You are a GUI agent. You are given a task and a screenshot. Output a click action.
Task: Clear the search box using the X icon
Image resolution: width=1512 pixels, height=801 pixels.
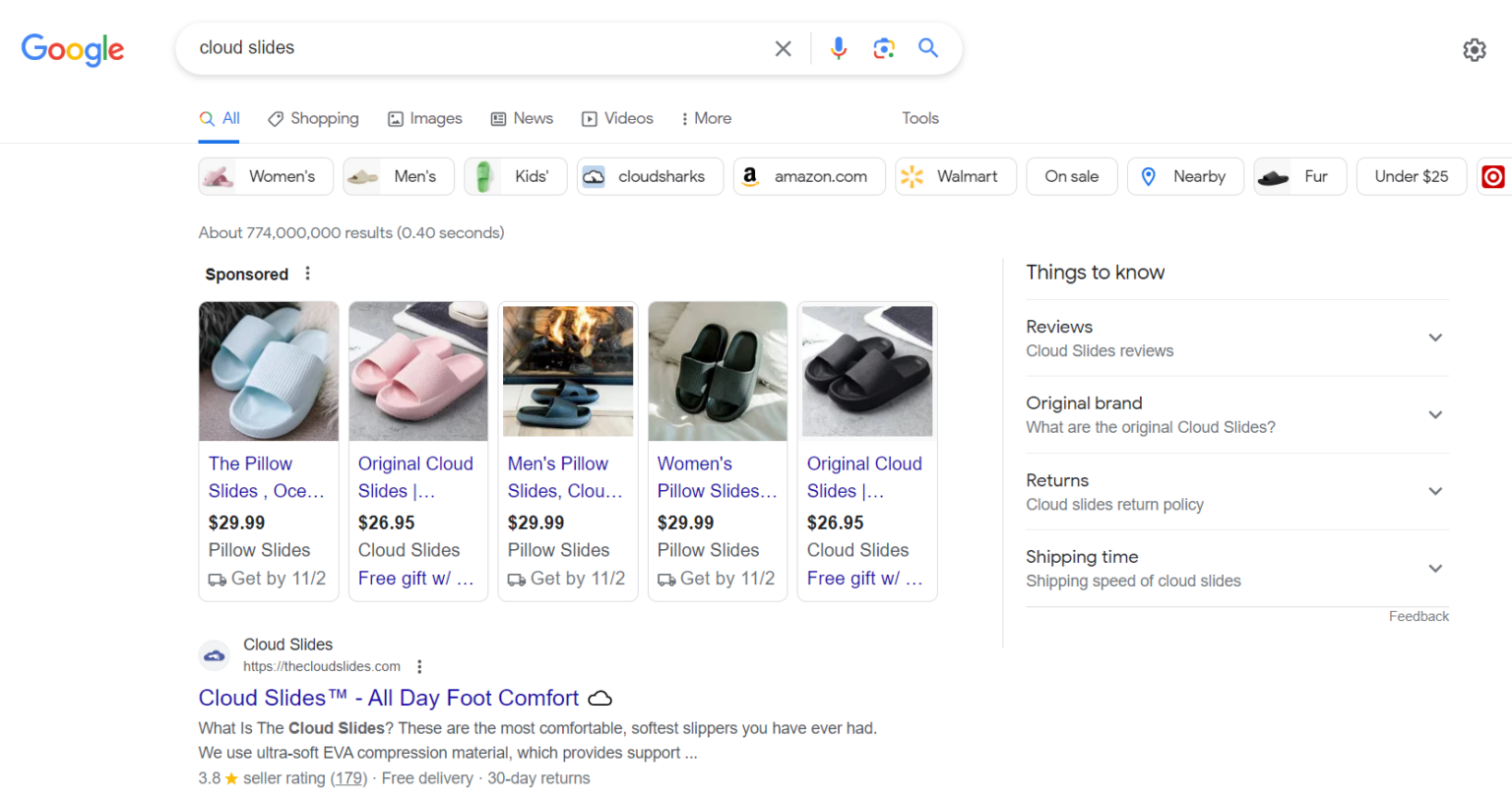tap(783, 47)
